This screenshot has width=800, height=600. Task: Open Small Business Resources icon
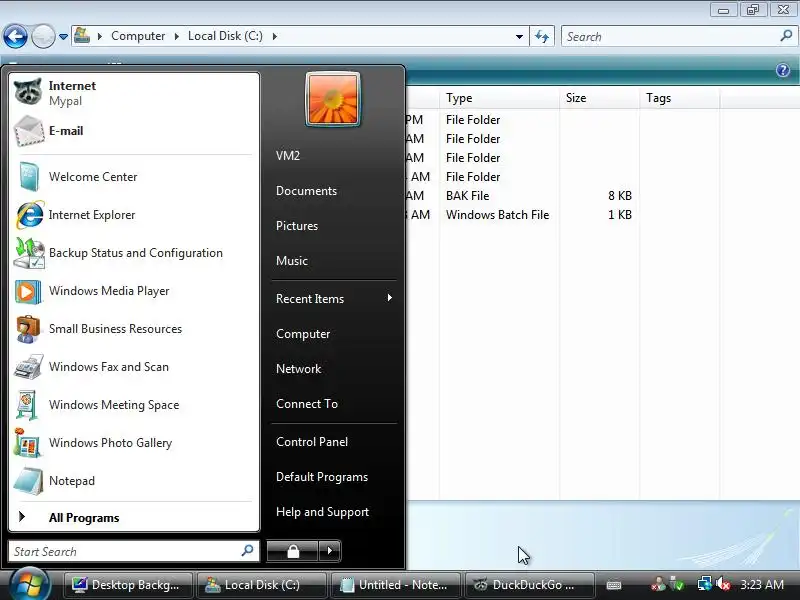(28, 329)
